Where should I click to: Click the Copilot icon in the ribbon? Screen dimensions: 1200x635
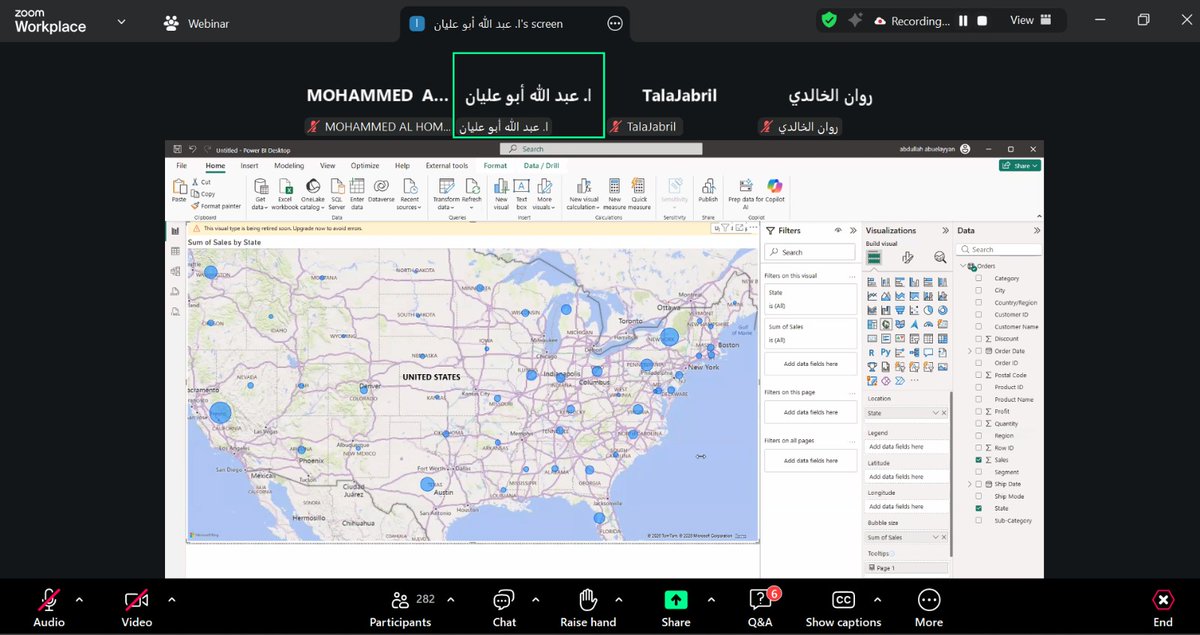click(773, 185)
